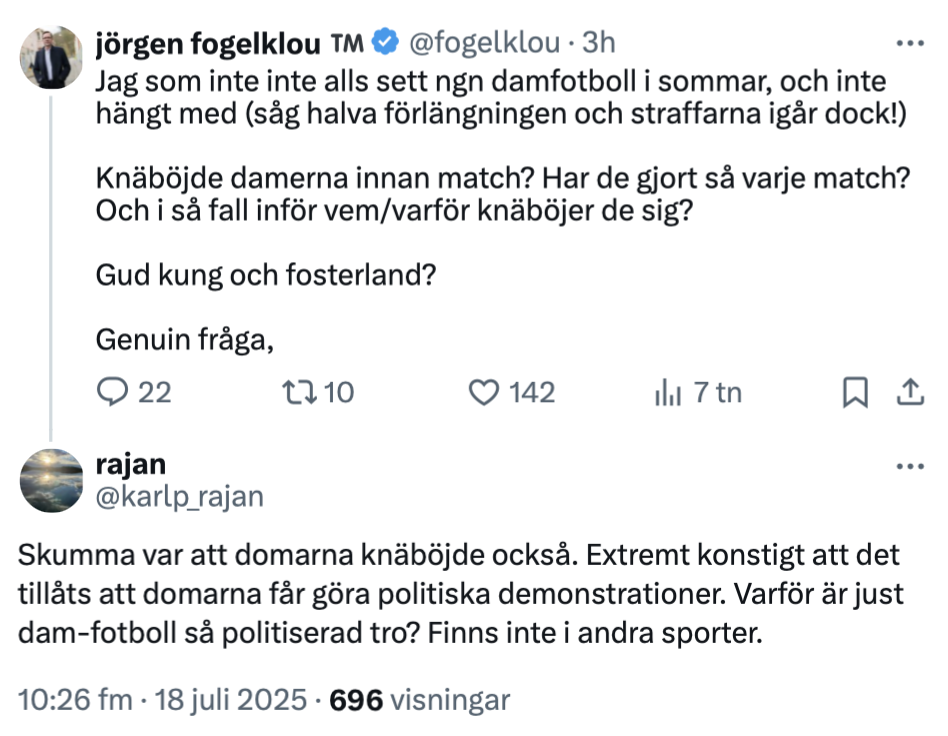
Task: Open jörgen fogelklou's profile picture
Action: [x=51, y=58]
